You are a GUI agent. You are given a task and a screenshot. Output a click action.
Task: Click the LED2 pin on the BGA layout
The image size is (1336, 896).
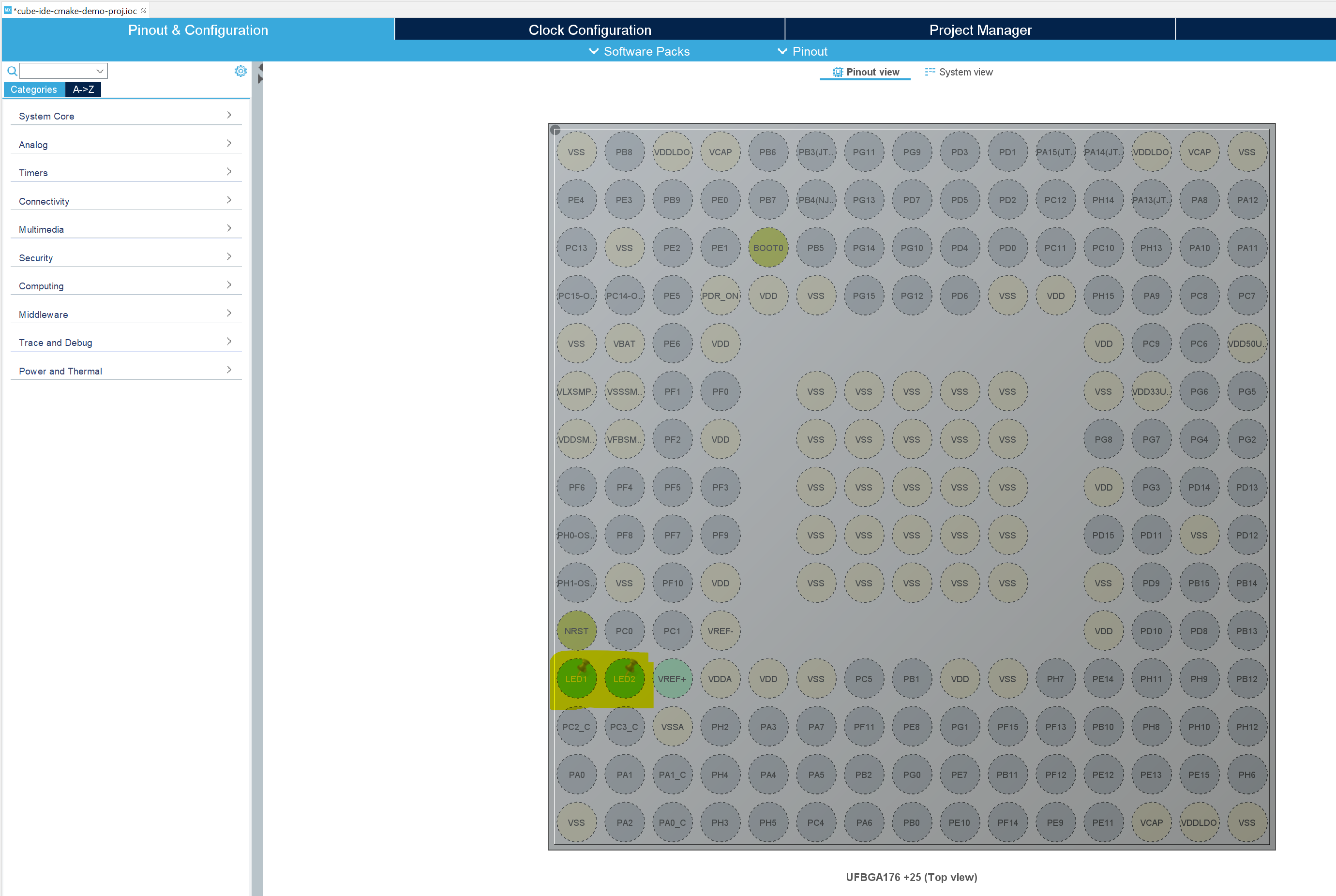tap(624, 679)
